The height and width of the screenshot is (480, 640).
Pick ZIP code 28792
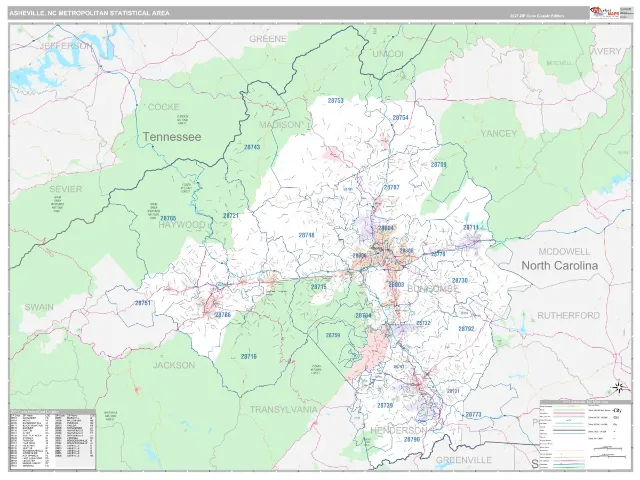click(466, 329)
